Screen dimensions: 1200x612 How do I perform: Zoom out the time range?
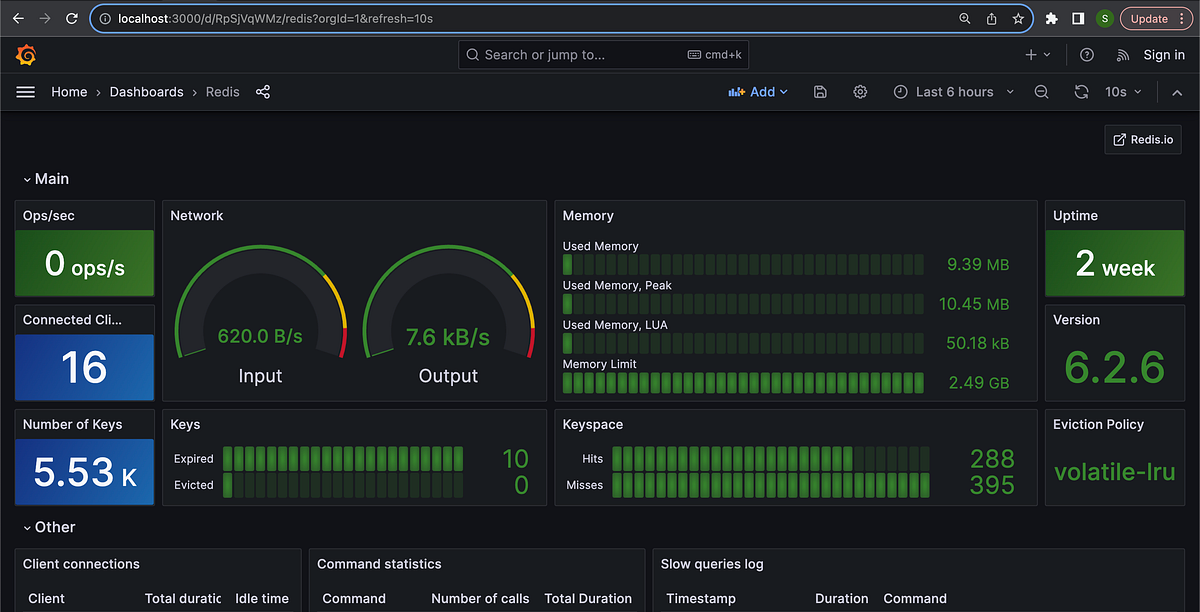pyautogui.click(x=1041, y=91)
